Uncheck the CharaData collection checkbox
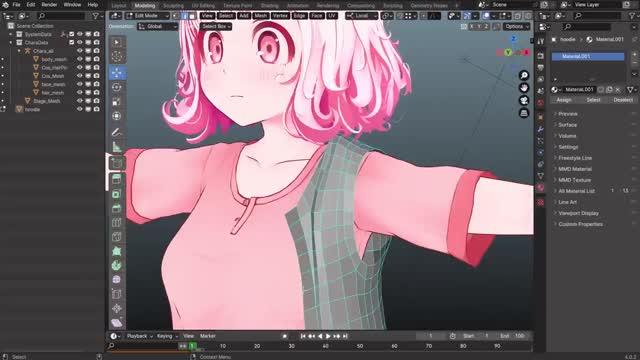The width and height of the screenshot is (640, 360). [x=72, y=42]
